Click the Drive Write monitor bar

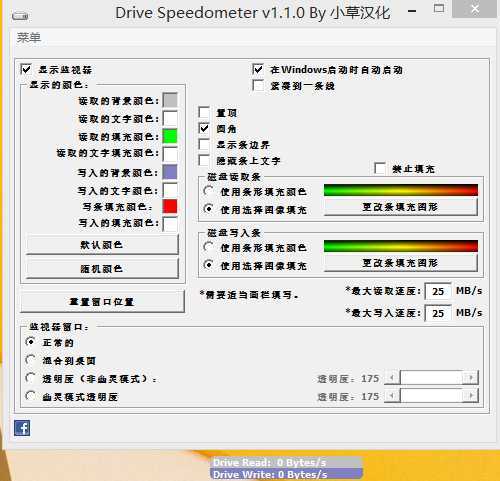pos(287,474)
